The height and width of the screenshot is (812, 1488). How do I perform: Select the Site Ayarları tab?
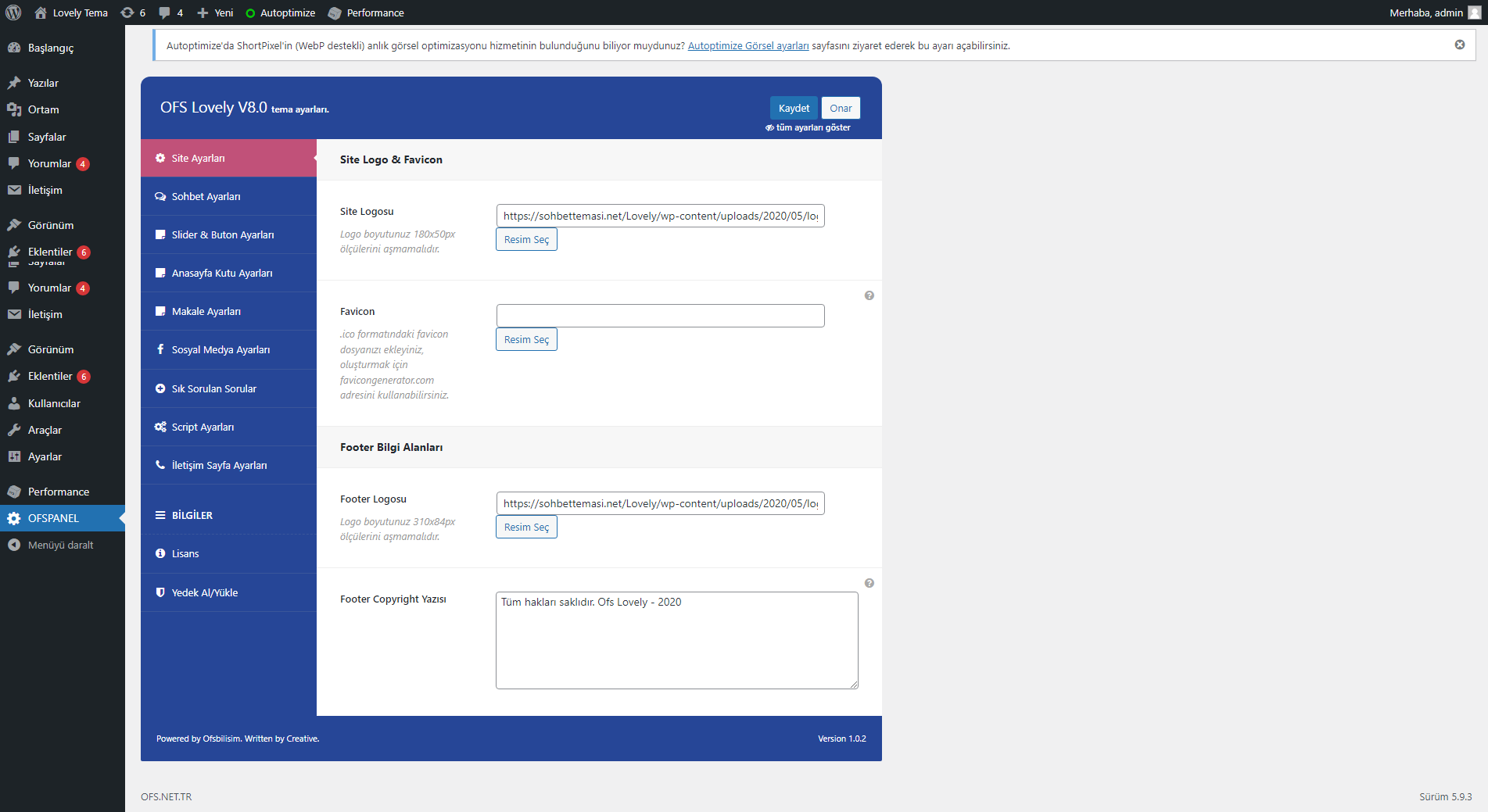(x=228, y=158)
